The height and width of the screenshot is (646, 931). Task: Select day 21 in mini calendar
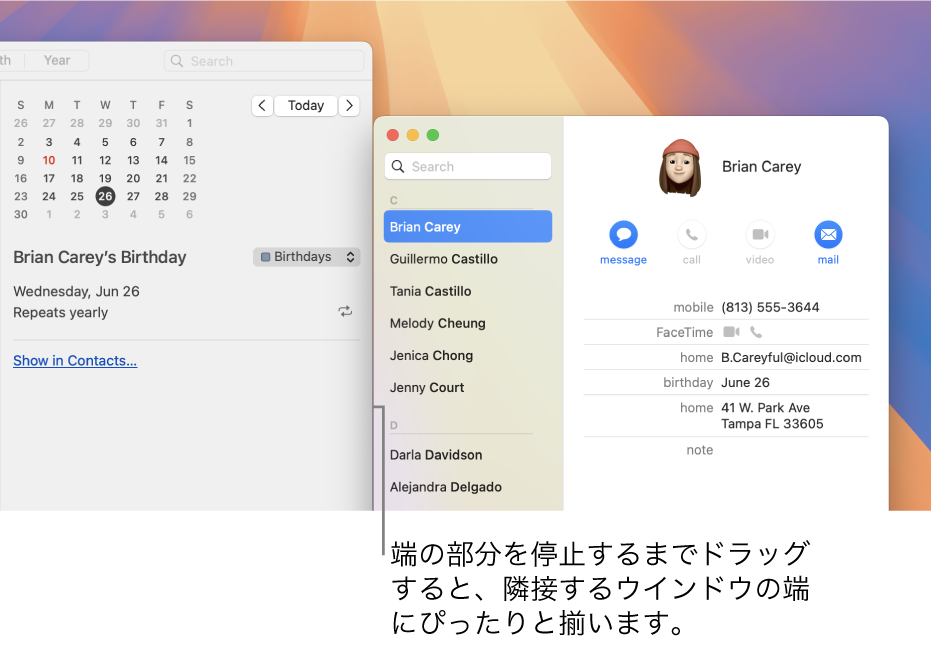pos(162,178)
